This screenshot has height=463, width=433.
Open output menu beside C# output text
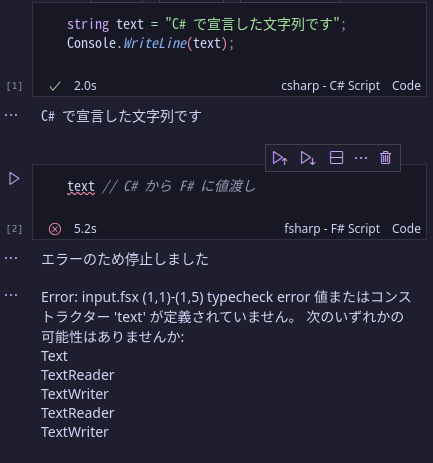point(11,115)
